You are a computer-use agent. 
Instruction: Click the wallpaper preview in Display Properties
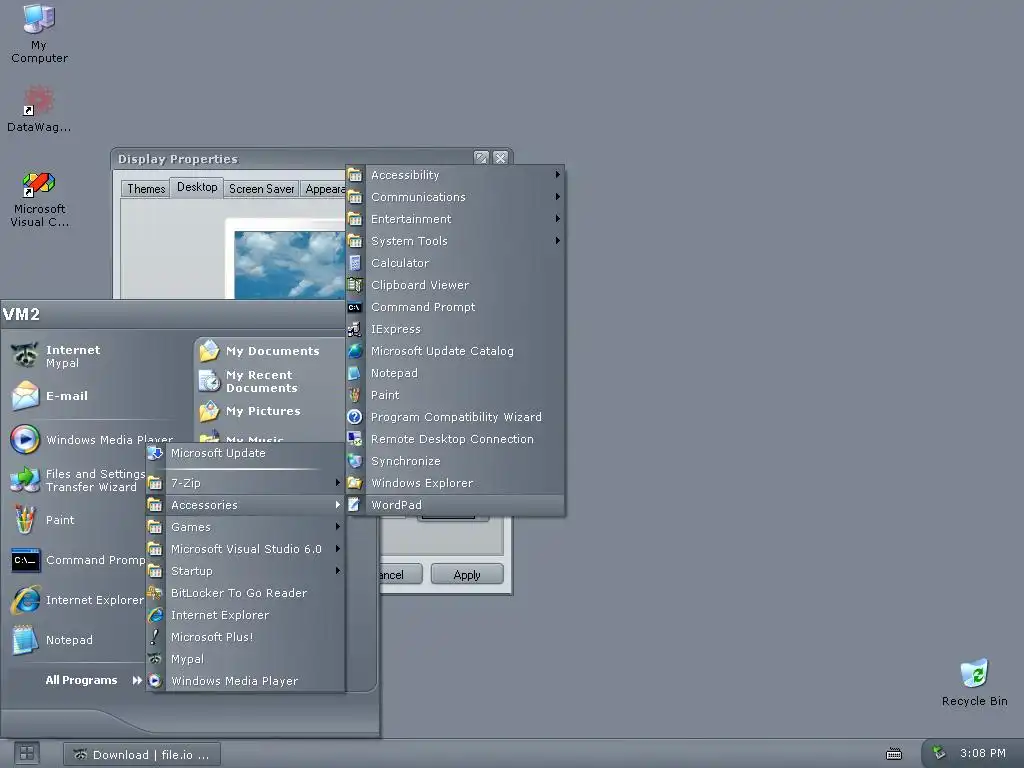pyautogui.click(x=289, y=265)
